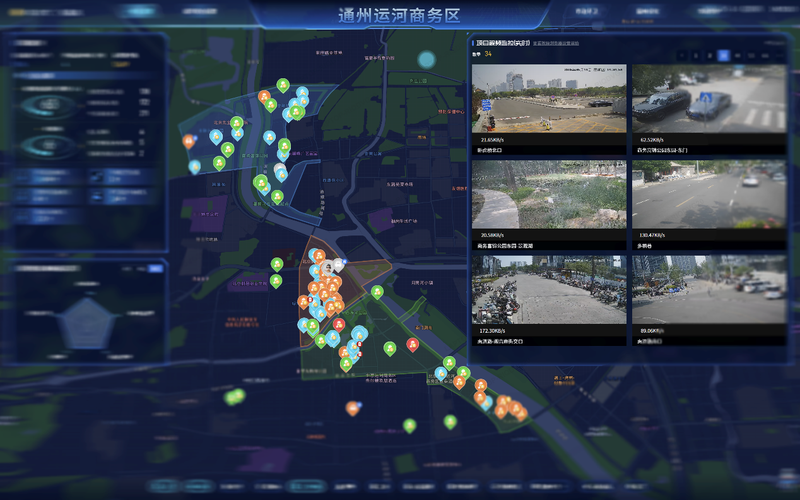Click the glowing cyan circle on the map

(427, 60)
